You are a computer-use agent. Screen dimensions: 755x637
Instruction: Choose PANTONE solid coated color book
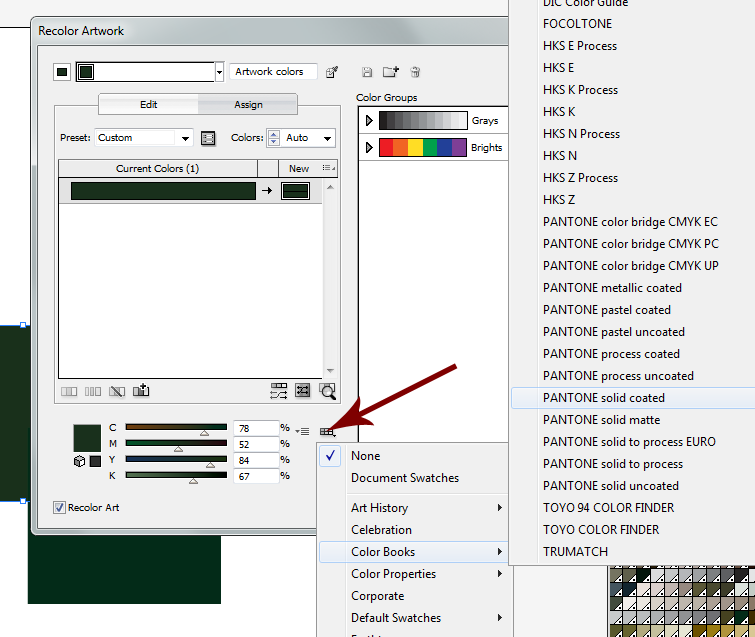click(633, 398)
